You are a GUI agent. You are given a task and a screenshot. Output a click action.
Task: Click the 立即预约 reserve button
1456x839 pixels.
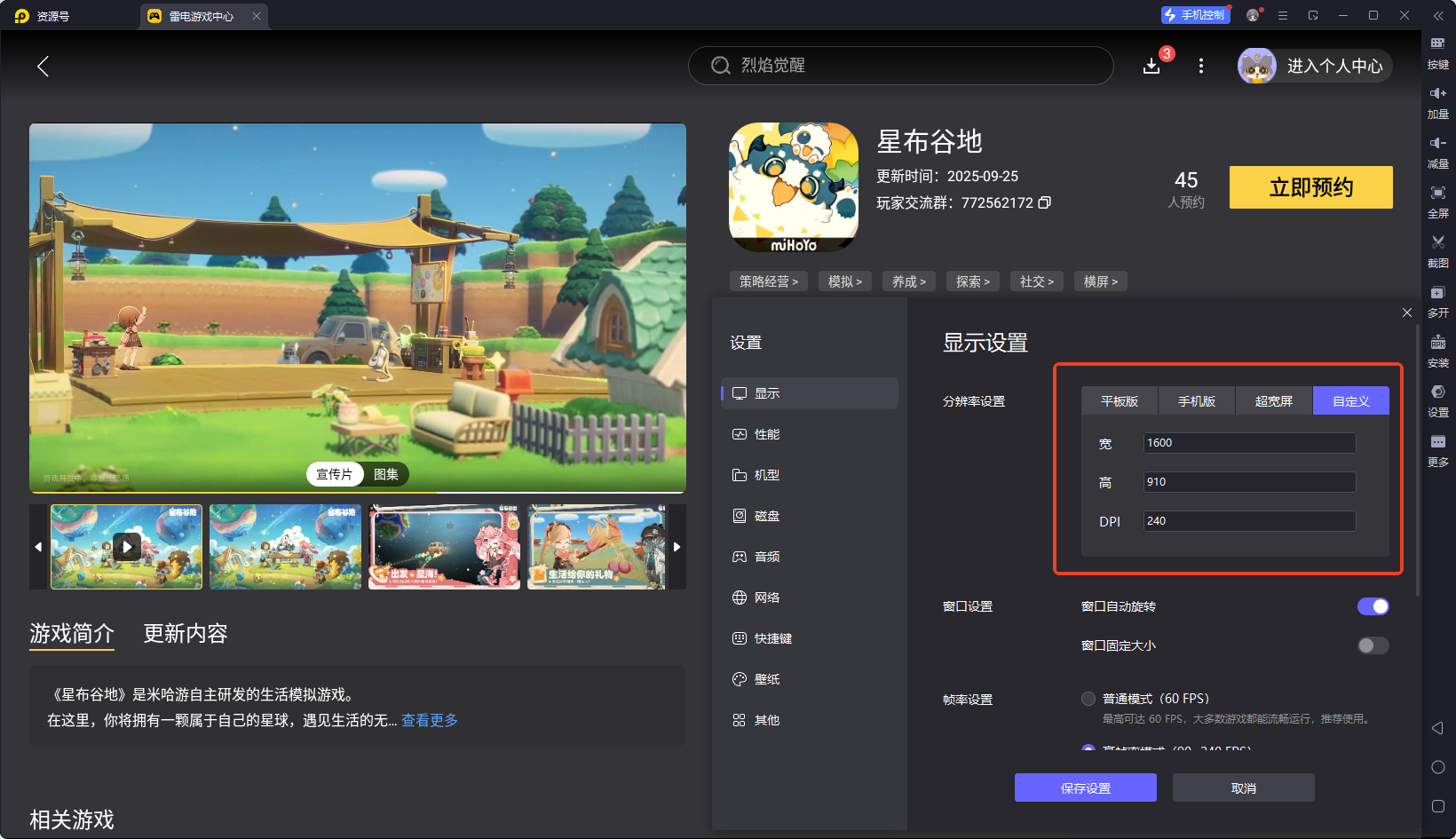tap(1310, 187)
